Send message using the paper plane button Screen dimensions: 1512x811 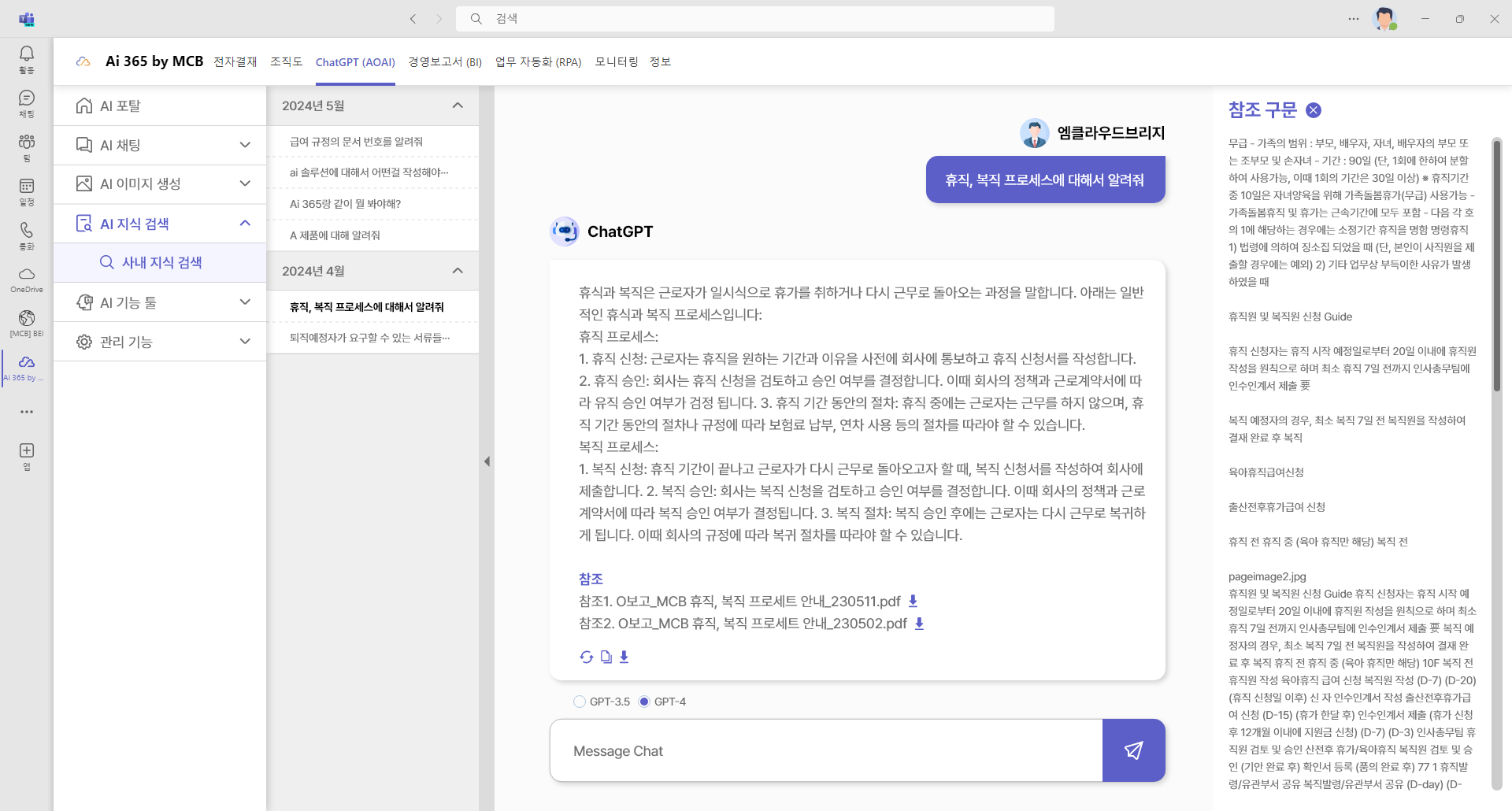[1133, 750]
